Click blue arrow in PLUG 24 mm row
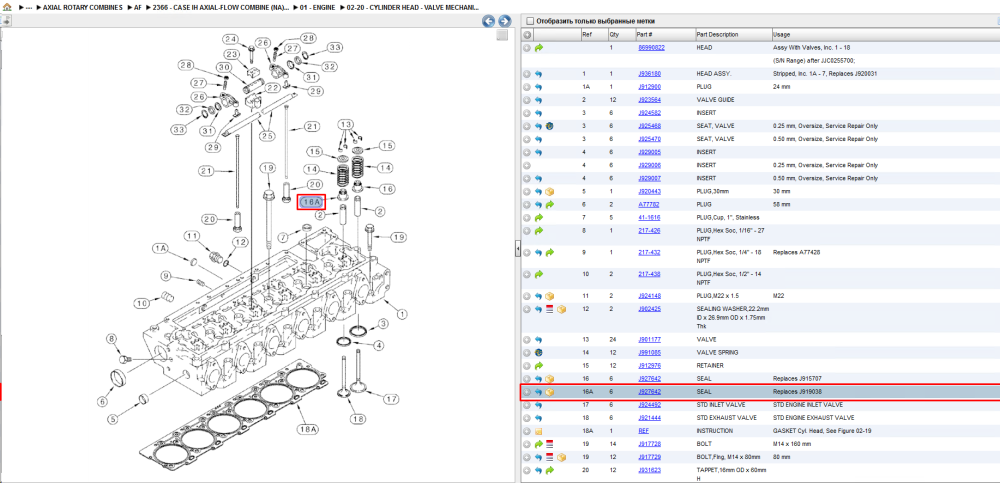Screen dimensions: 1000x483 [x=539, y=87]
